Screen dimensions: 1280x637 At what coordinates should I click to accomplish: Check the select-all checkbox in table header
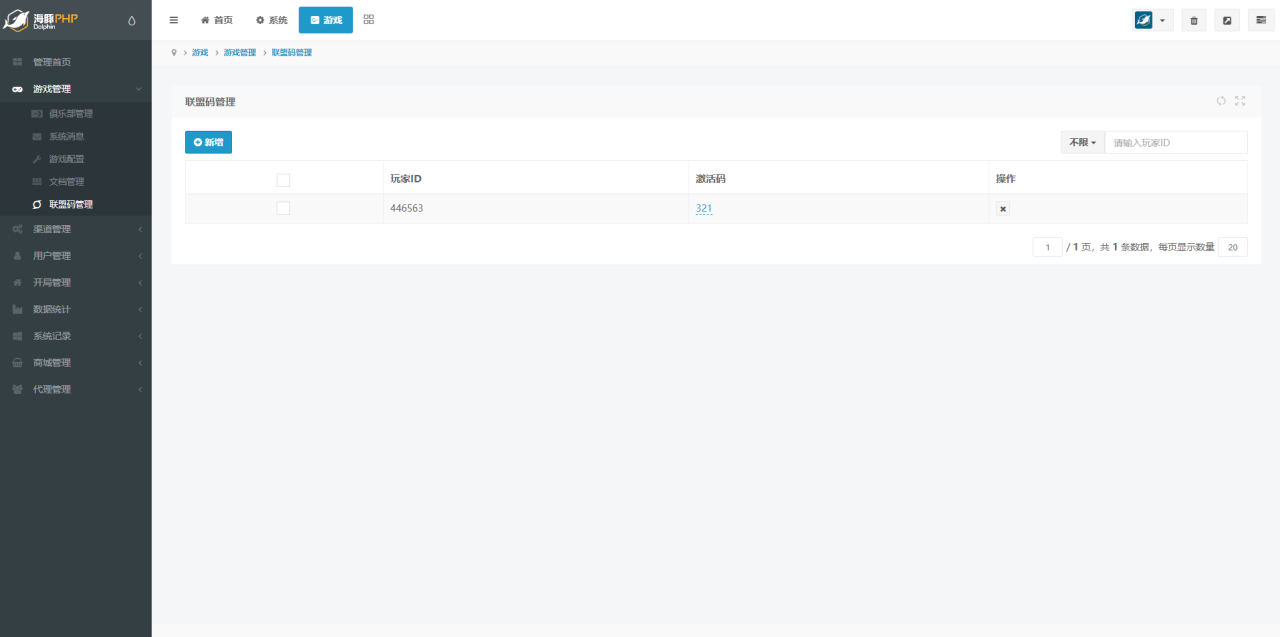283,179
